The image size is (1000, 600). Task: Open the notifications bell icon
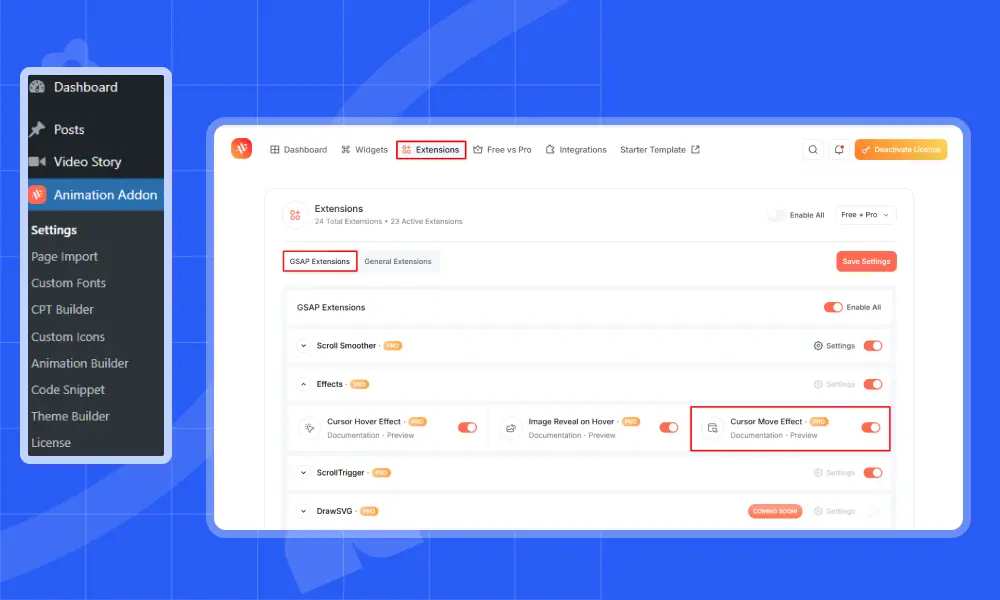(838, 150)
